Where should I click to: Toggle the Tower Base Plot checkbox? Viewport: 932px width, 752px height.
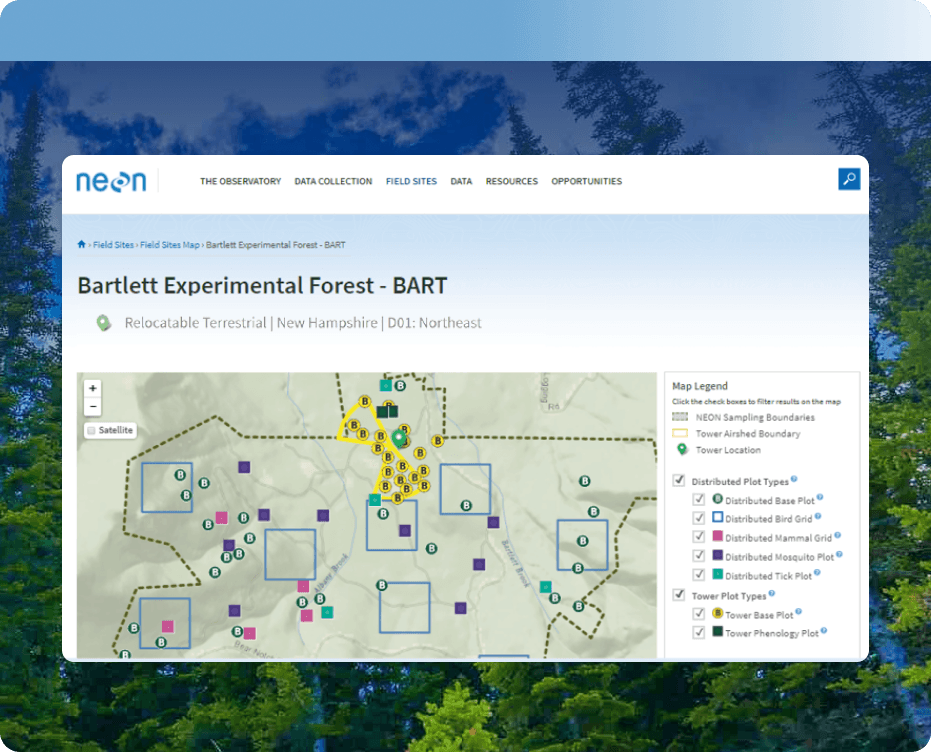(699, 613)
